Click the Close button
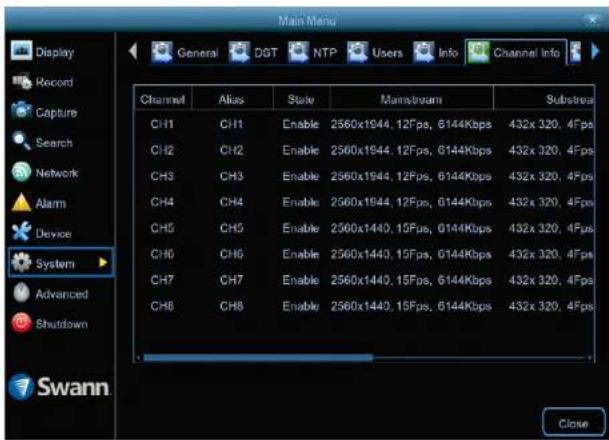This screenshot has height=440, width=609. (573, 423)
